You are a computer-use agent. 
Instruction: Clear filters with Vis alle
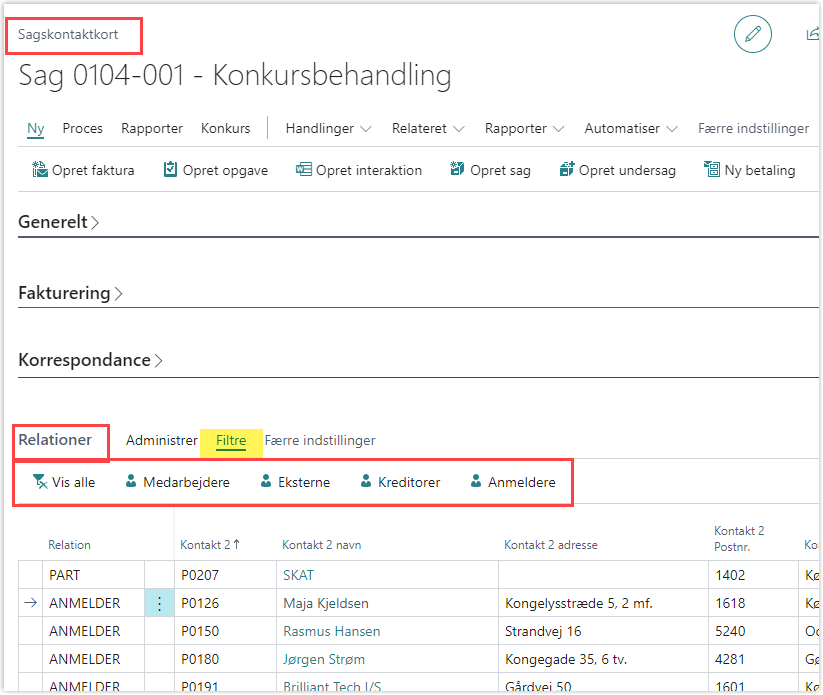(64, 482)
